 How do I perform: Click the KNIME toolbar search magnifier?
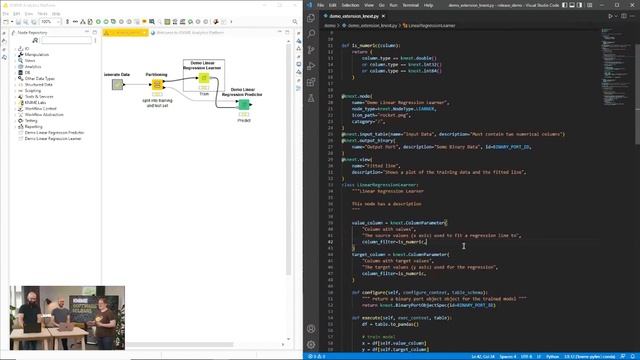(x=295, y=22)
